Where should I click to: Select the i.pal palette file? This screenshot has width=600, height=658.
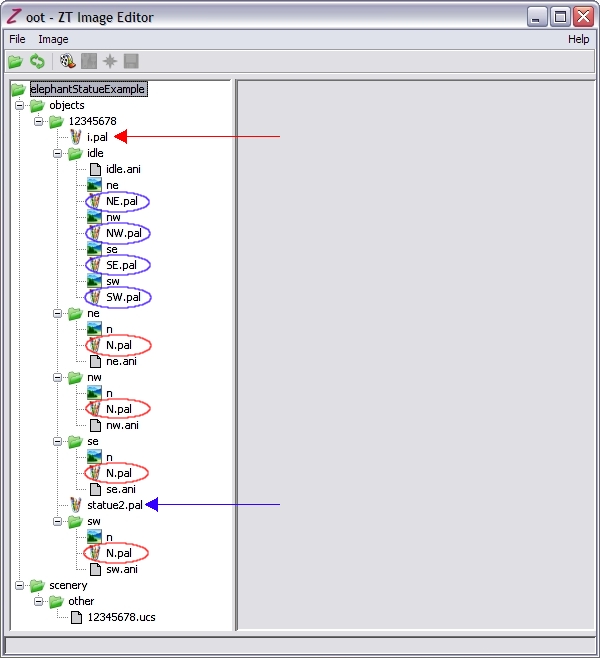click(x=97, y=137)
